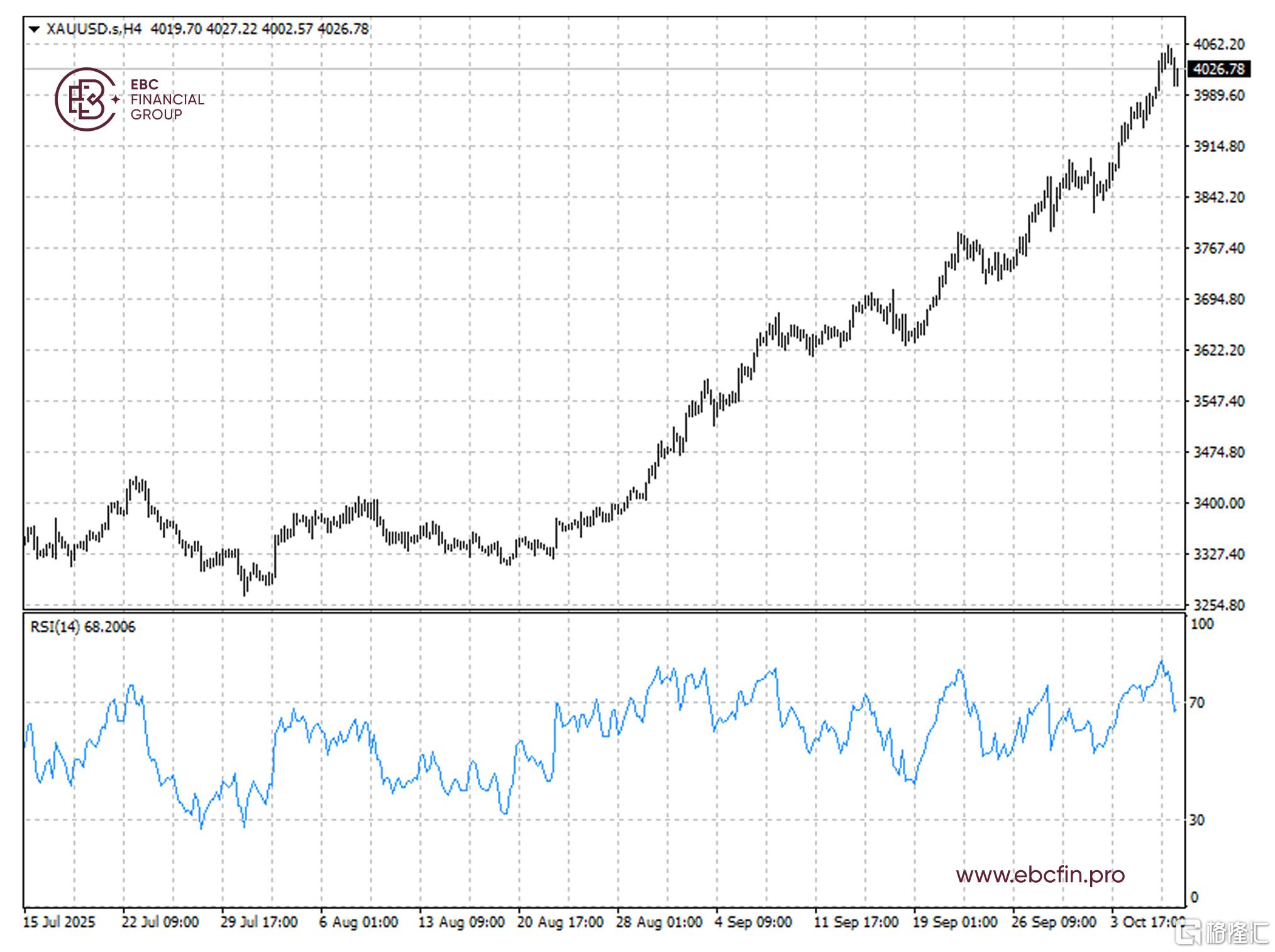The width and height of the screenshot is (1275, 952).
Task: Click the RSI(14) 68.2006 indicator label
Action: (x=82, y=627)
